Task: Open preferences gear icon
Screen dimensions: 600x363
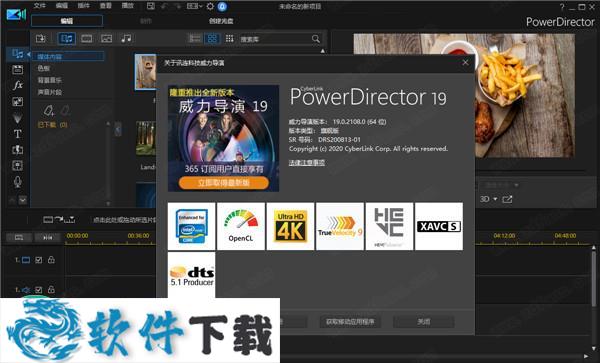Action: point(210,6)
